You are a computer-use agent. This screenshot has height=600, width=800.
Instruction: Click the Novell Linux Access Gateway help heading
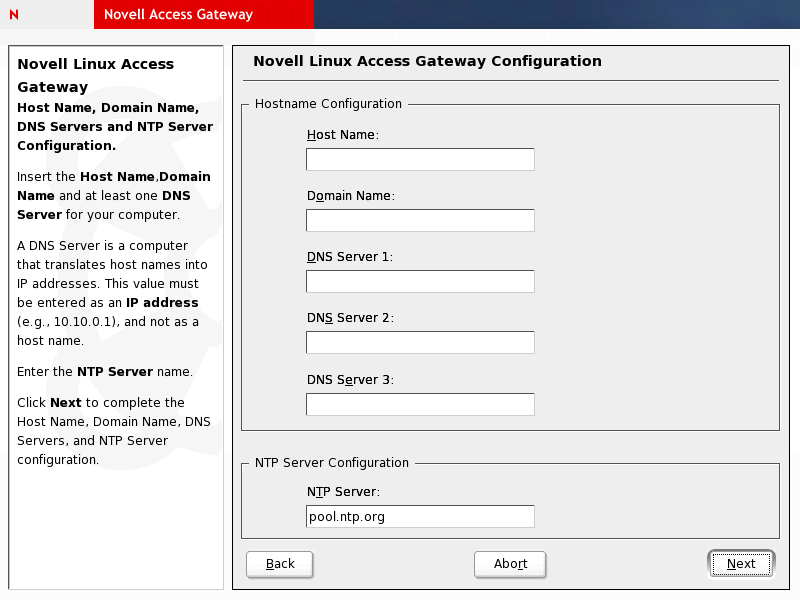pos(95,75)
